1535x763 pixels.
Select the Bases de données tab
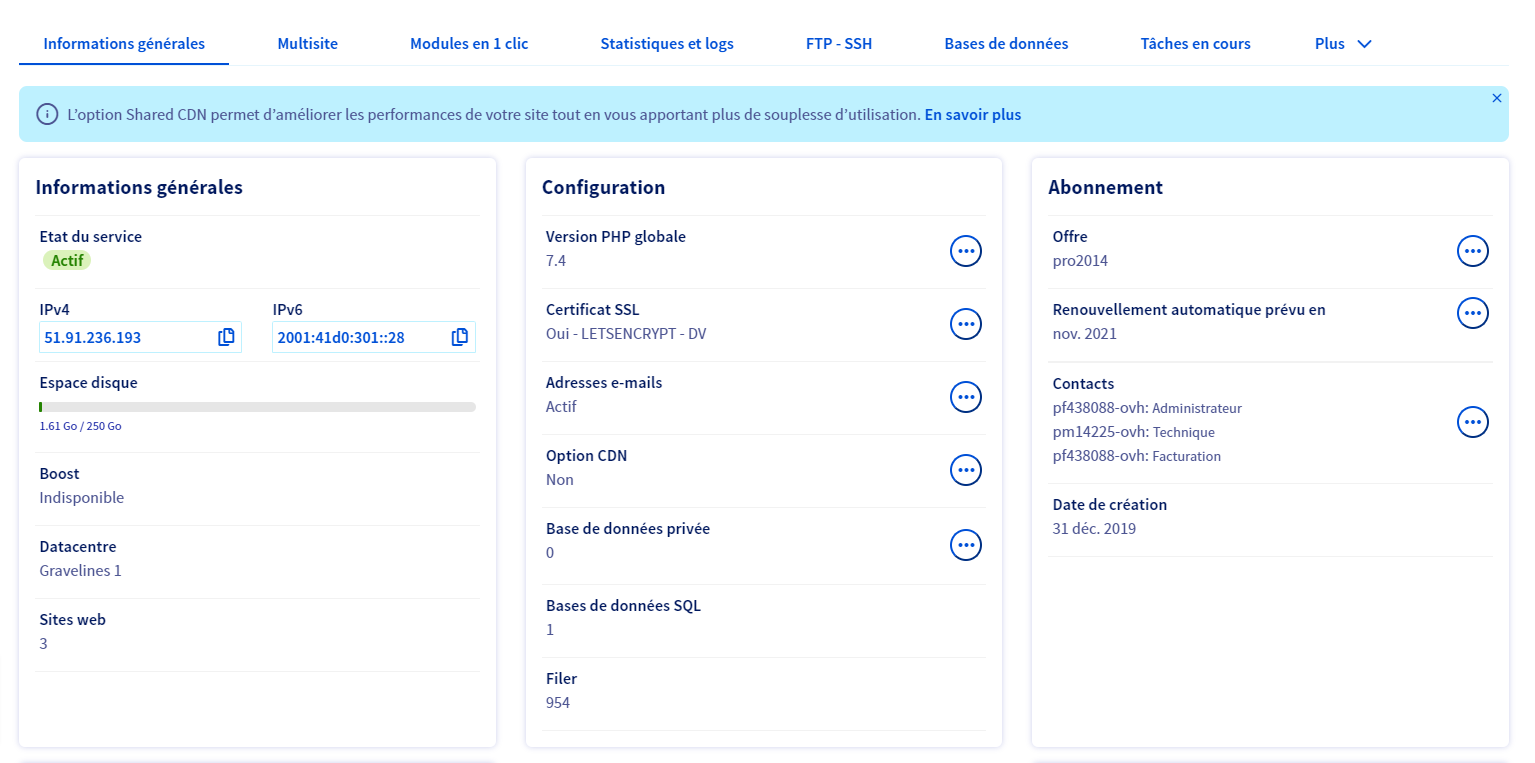1006,44
